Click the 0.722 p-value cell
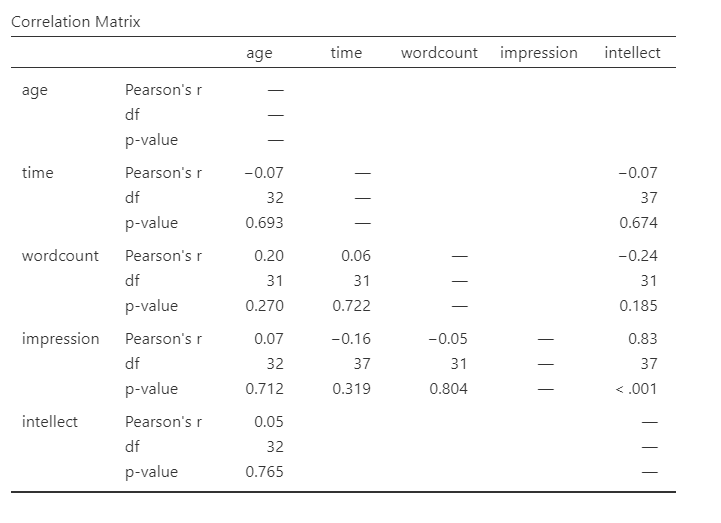 (351, 306)
